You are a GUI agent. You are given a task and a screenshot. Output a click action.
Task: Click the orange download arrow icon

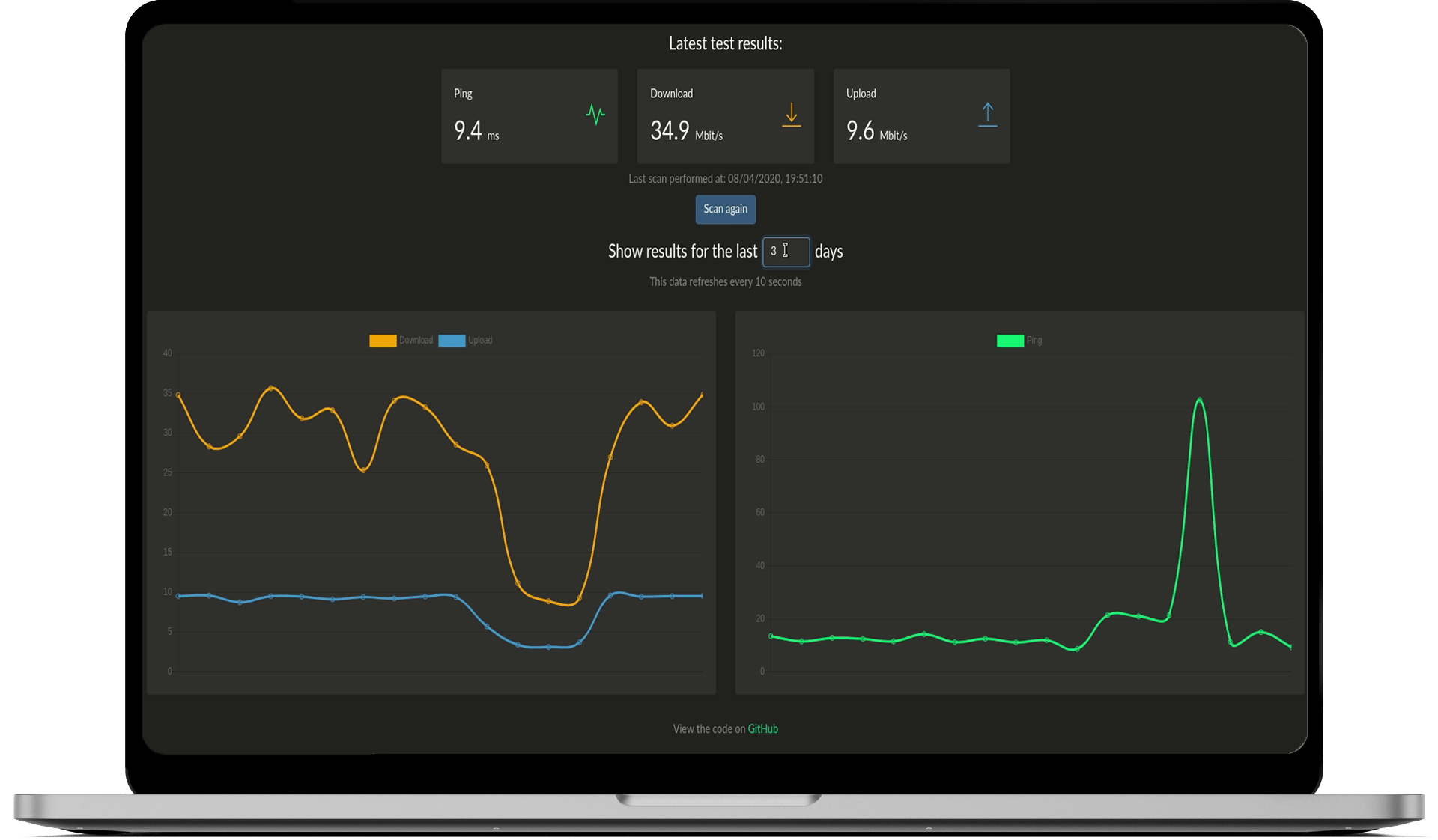pos(792,115)
